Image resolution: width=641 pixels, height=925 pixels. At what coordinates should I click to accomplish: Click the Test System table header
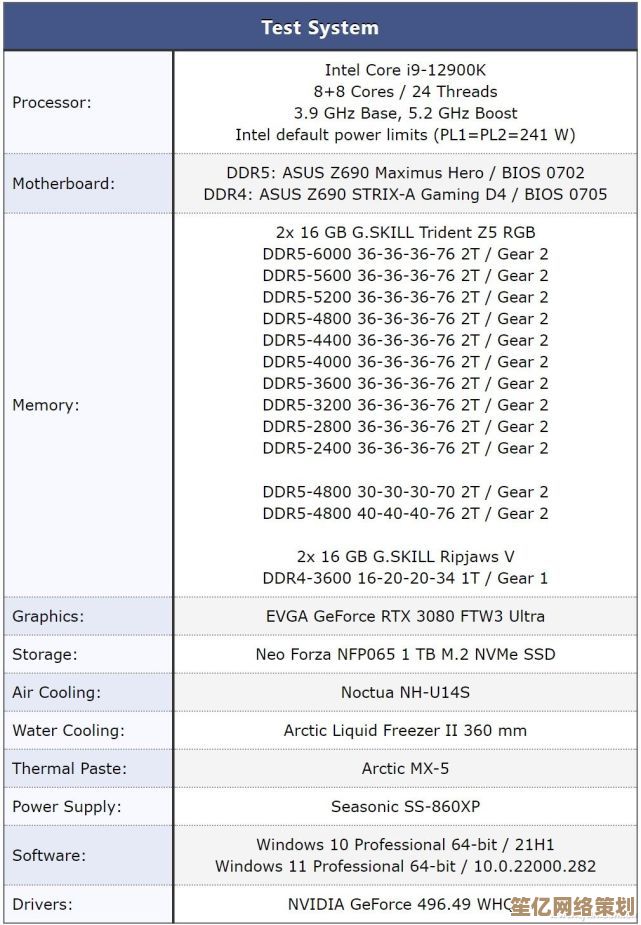[x=320, y=28]
